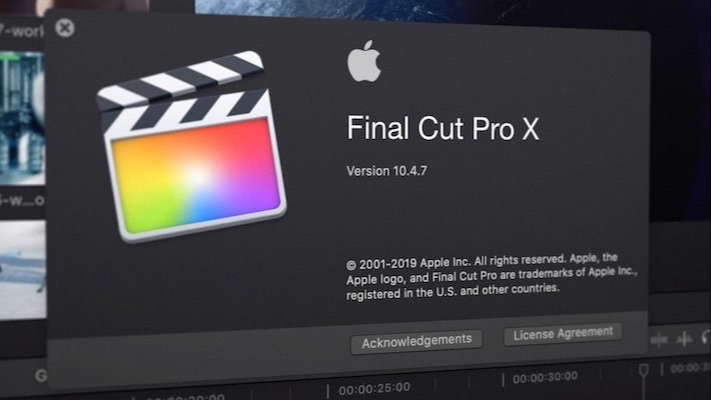This screenshot has width=711, height=400.
Task: Toggle the headphones solo icon
Action: (x=706, y=337)
